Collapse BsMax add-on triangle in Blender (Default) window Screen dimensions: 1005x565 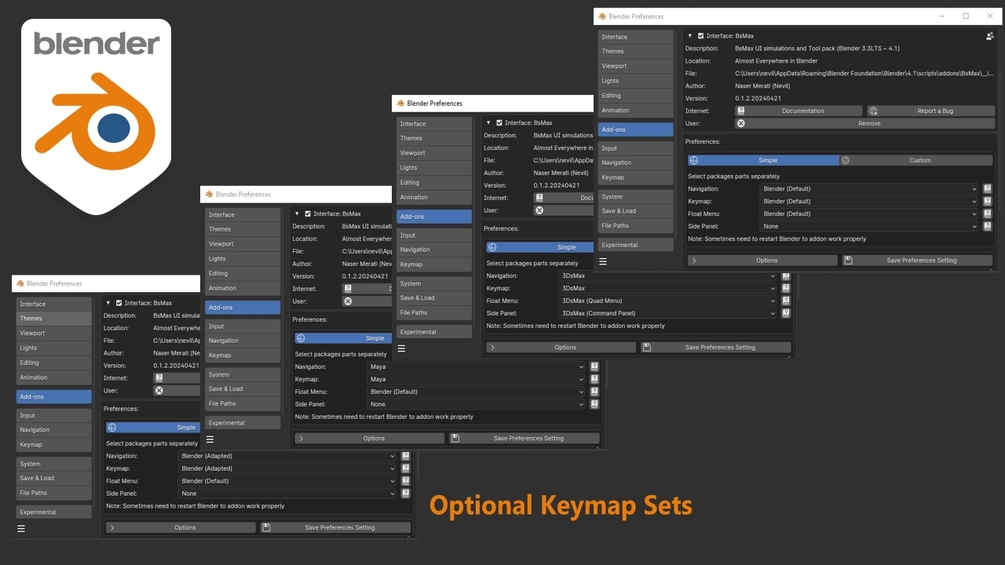click(690, 36)
